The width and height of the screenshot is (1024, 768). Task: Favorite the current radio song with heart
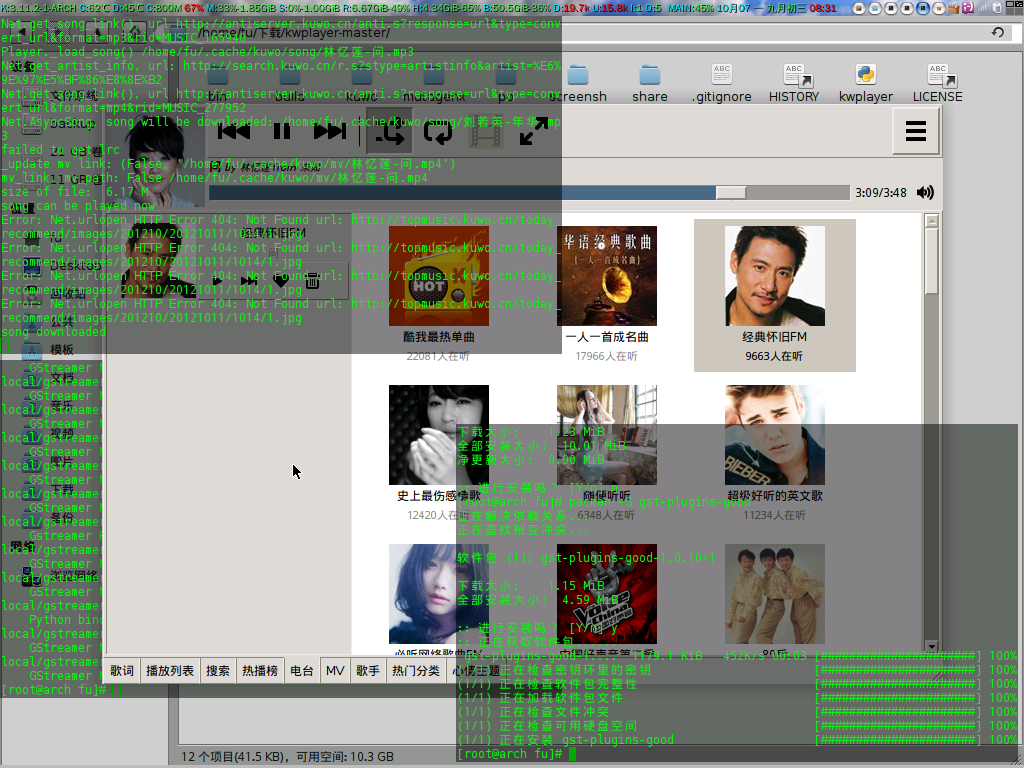(x=281, y=281)
